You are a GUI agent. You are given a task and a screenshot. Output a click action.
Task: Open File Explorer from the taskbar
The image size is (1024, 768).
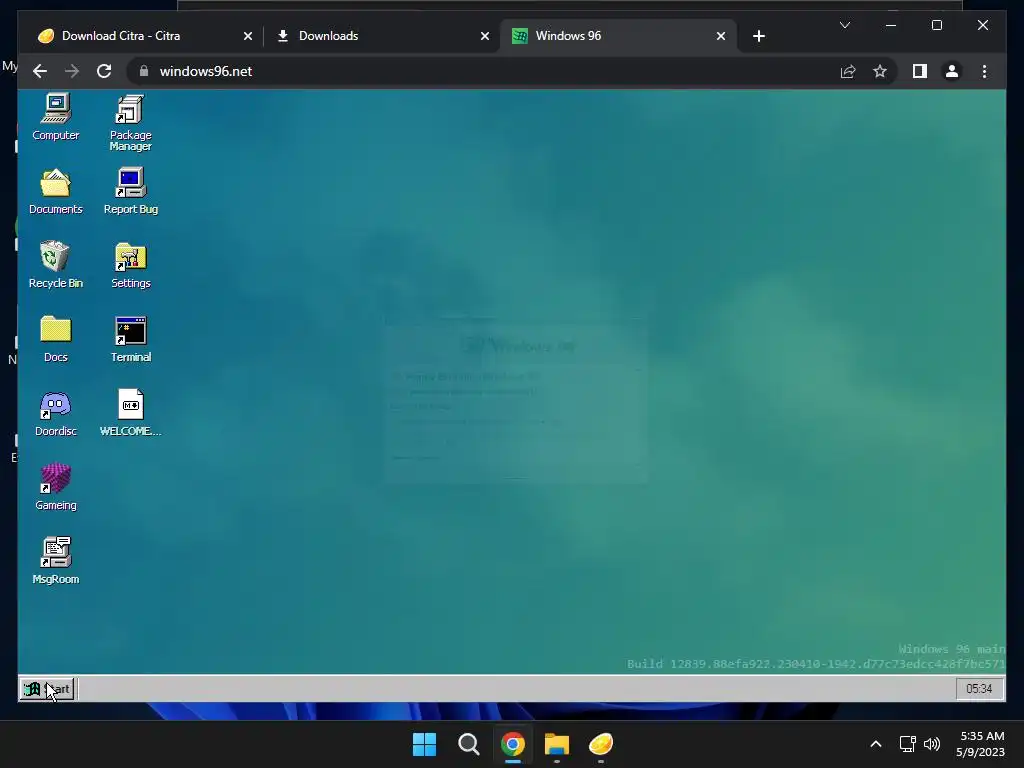pos(557,744)
